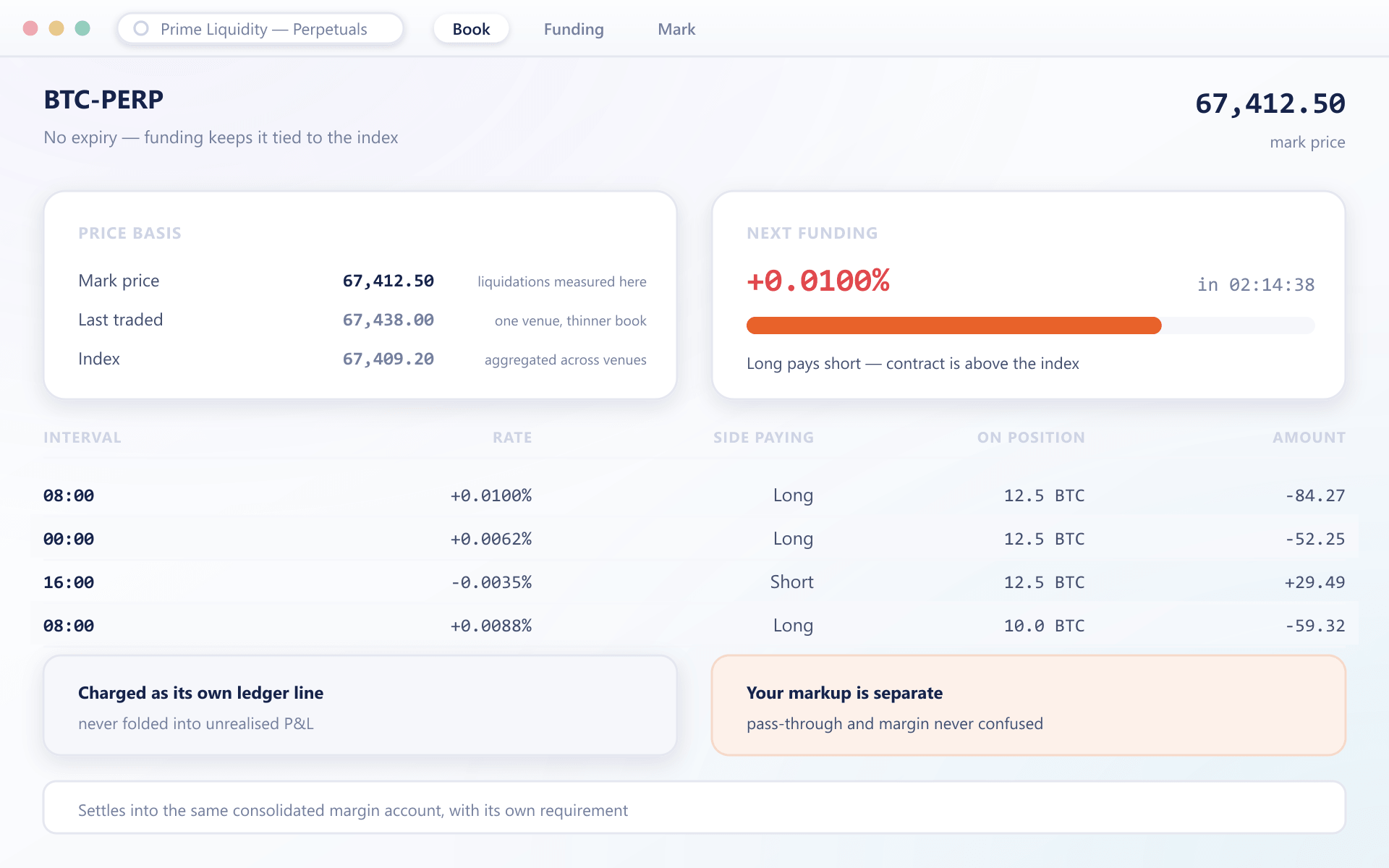Click 'liquidations measured here' note
This screenshot has width=1389, height=868.
tap(562, 281)
